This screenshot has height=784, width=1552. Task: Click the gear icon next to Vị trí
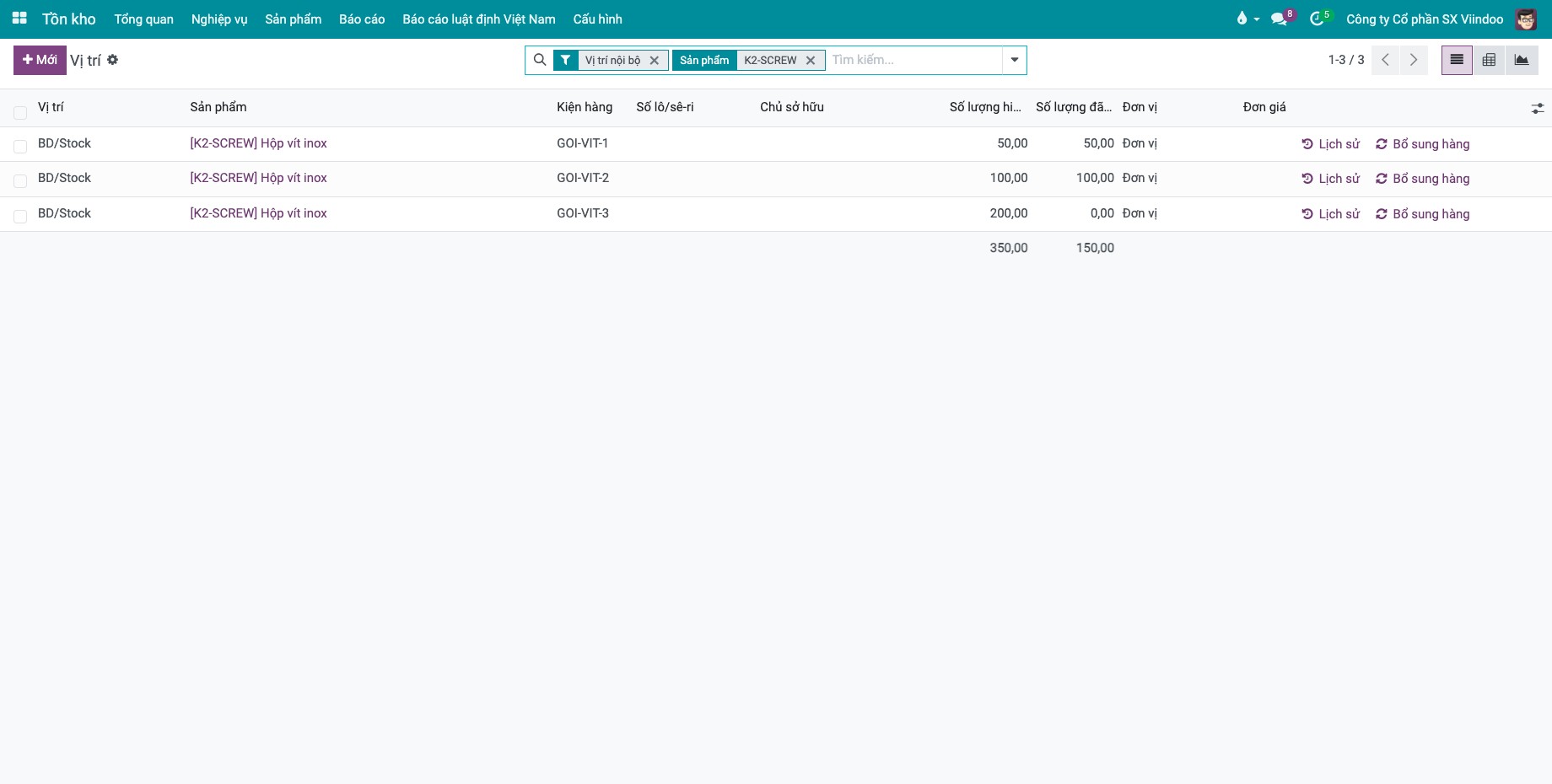(113, 60)
